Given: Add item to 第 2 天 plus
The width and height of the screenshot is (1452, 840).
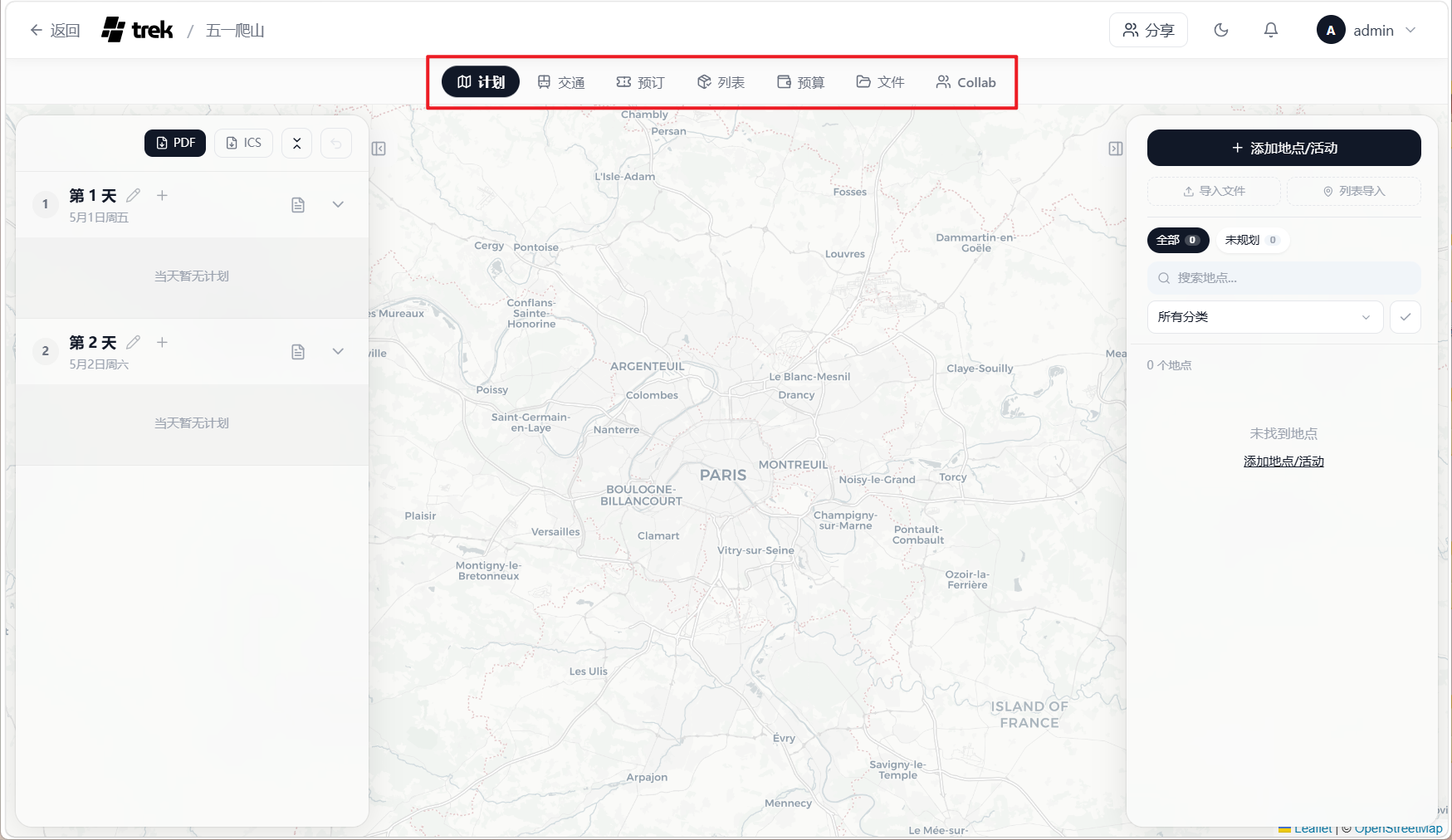Looking at the screenshot, I should click(x=162, y=342).
